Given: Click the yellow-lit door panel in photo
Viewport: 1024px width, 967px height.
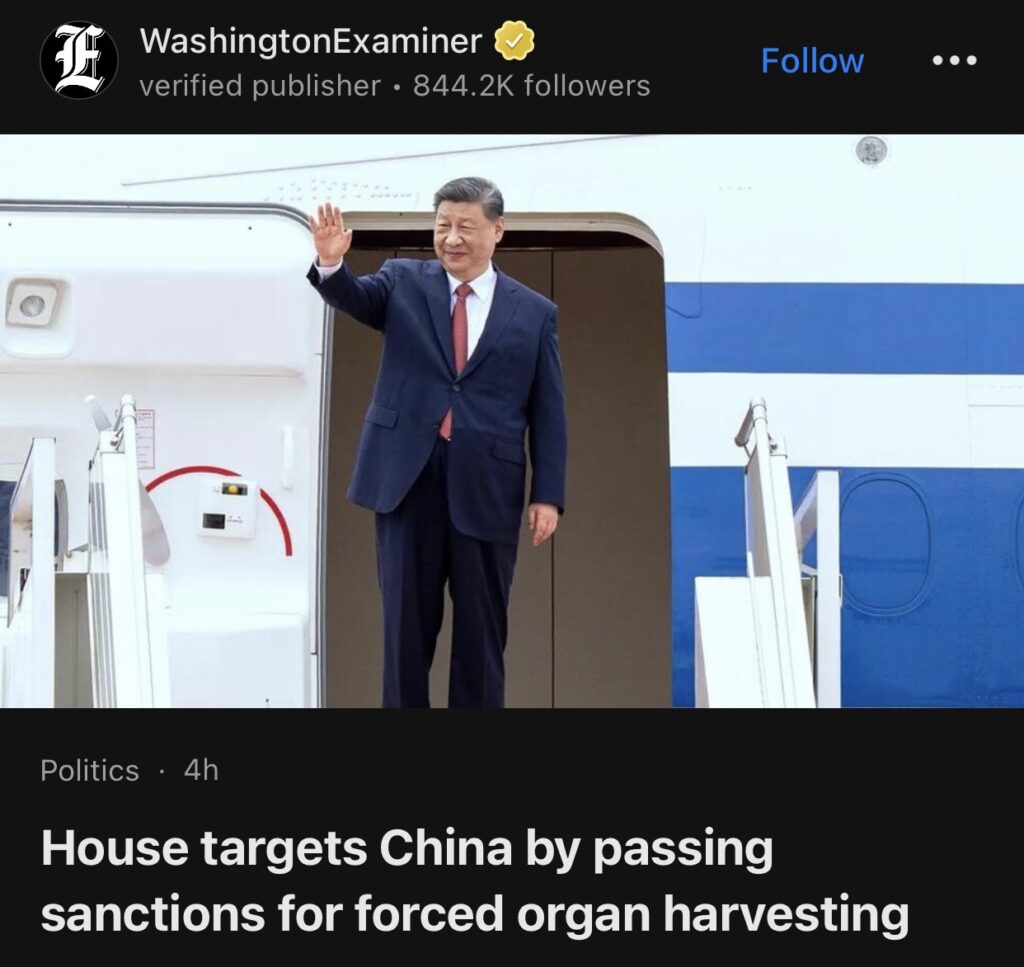Looking at the screenshot, I should point(227,507).
